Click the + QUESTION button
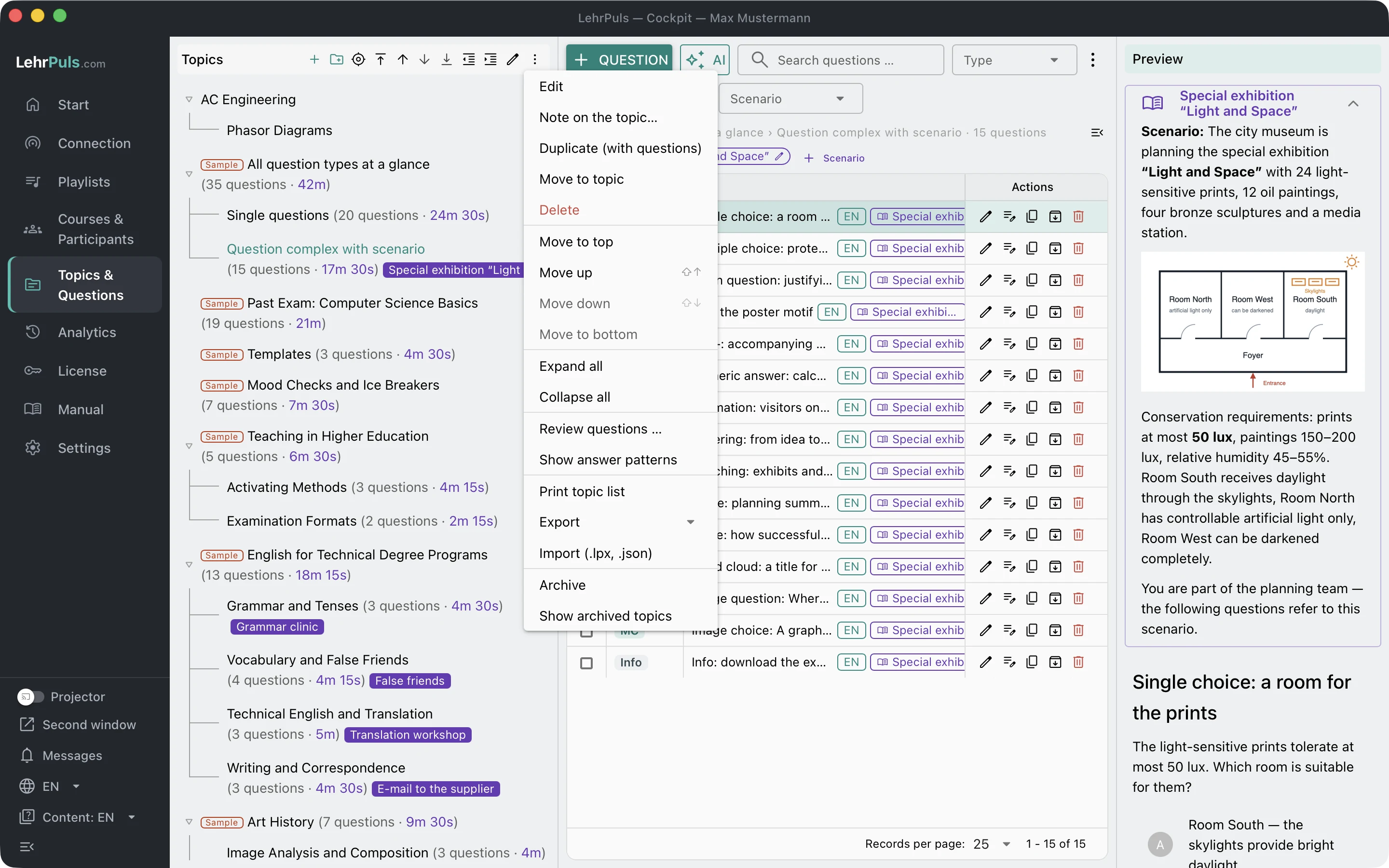 619,60
